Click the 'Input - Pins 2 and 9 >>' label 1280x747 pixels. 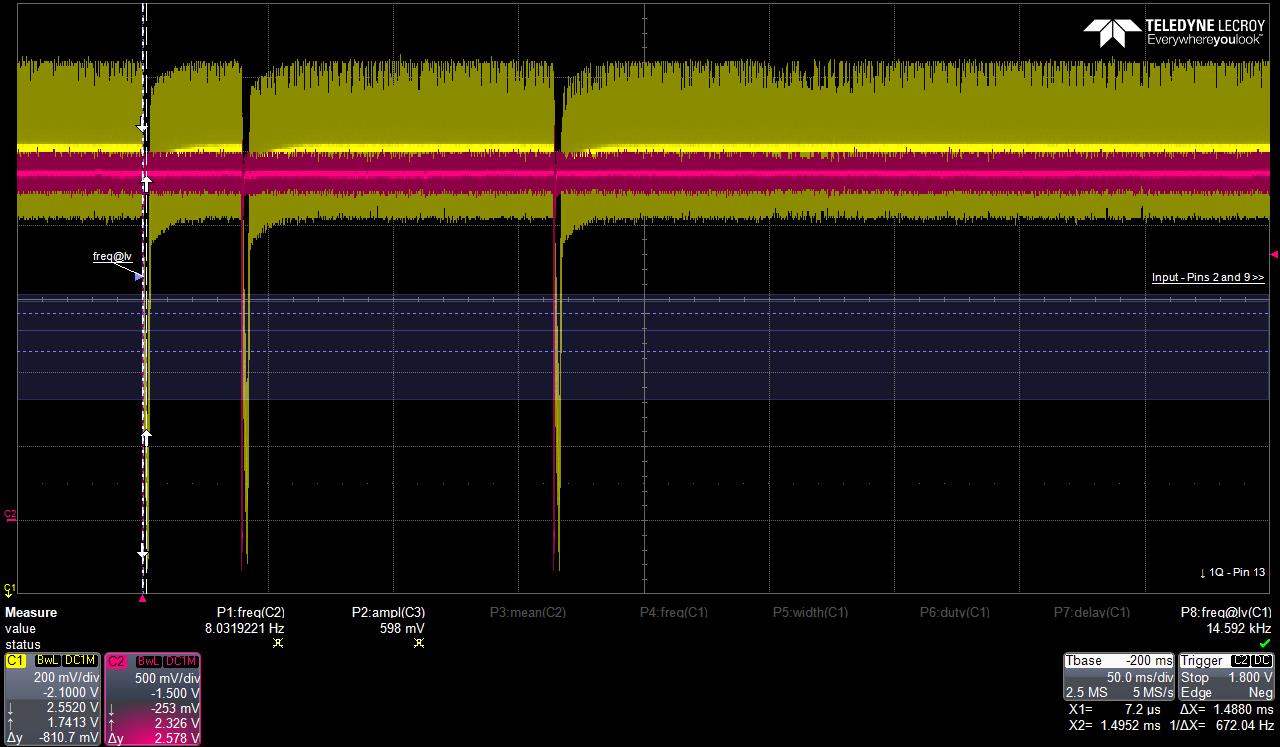click(x=1208, y=277)
